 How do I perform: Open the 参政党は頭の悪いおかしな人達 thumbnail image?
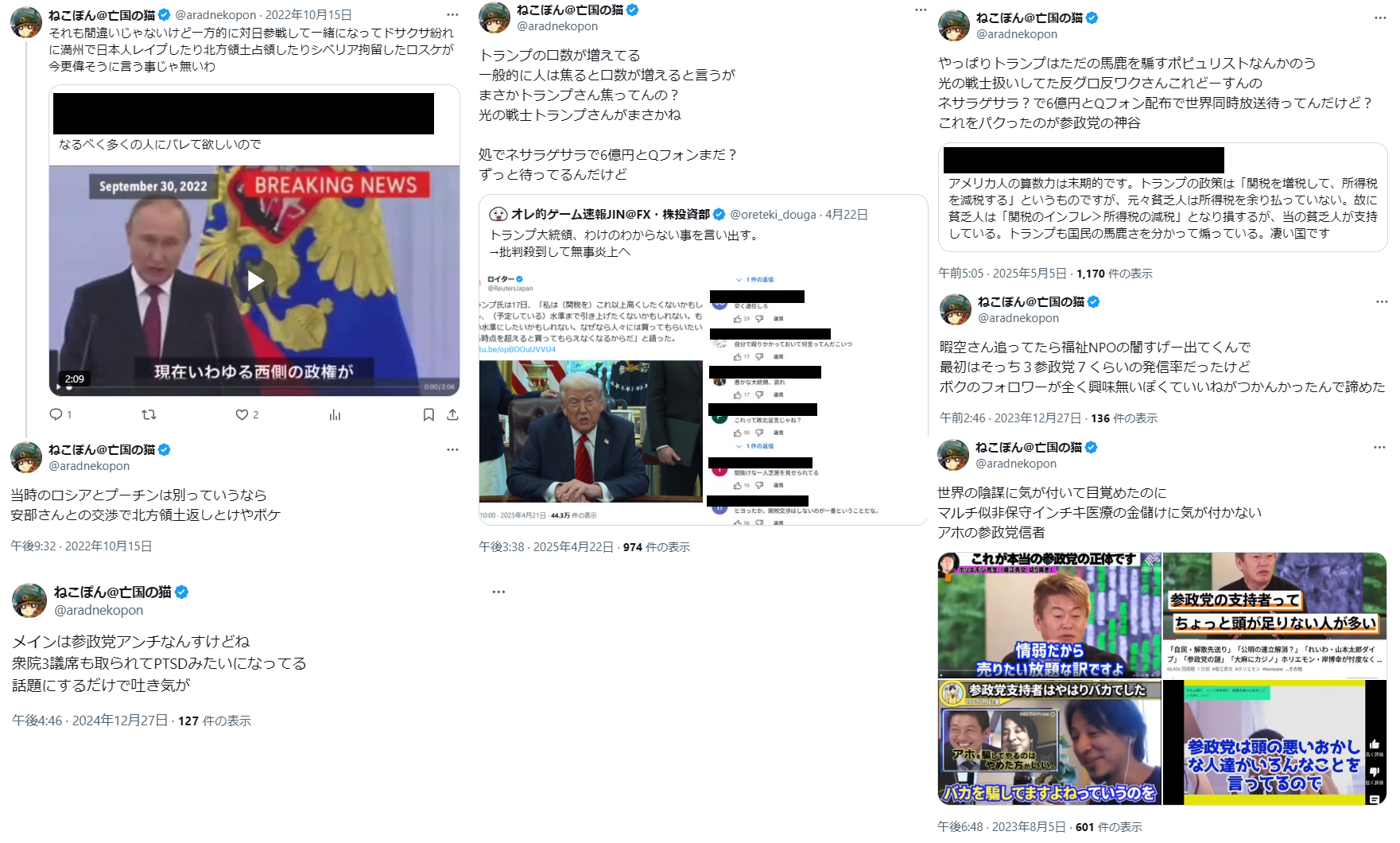(1275, 742)
